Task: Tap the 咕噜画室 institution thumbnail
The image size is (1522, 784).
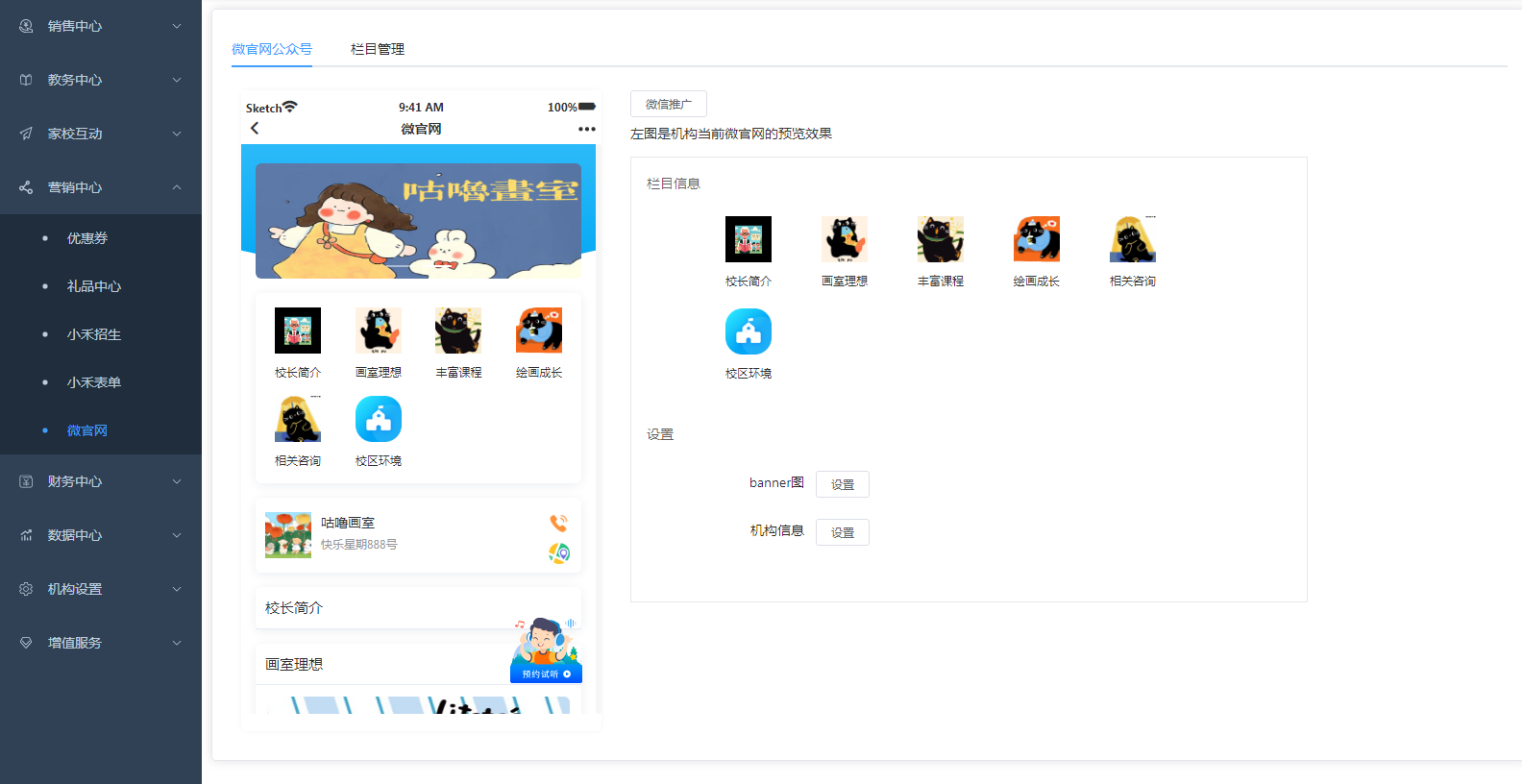Action: (288, 535)
